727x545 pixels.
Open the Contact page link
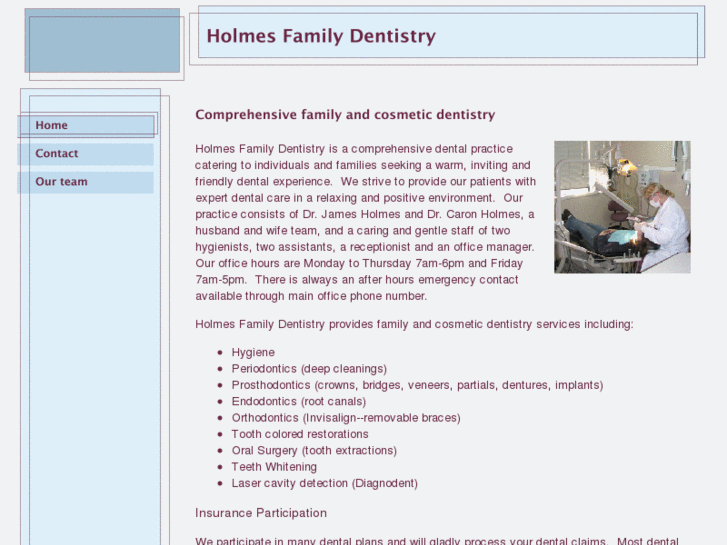coord(86,154)
